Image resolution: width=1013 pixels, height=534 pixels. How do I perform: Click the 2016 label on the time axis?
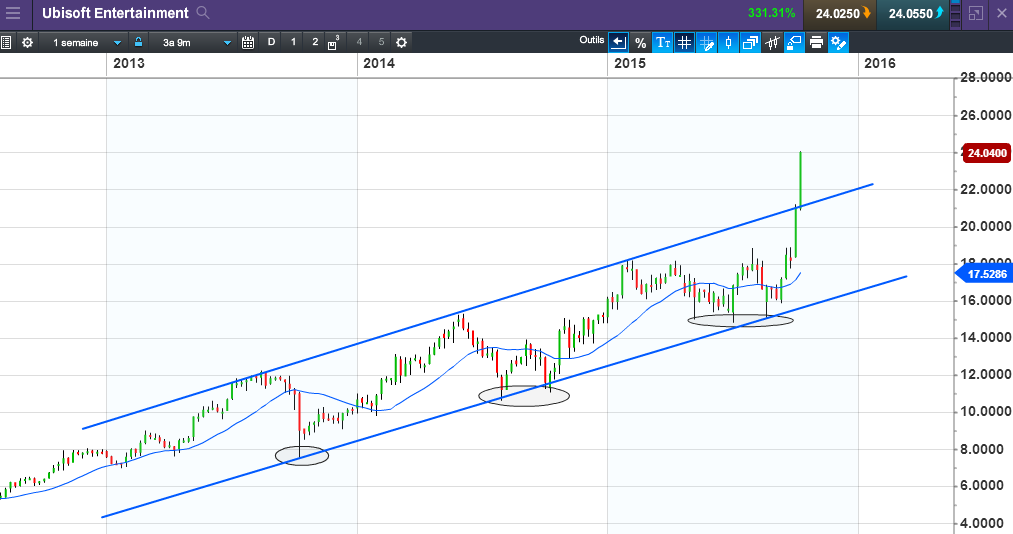(880, 63)
